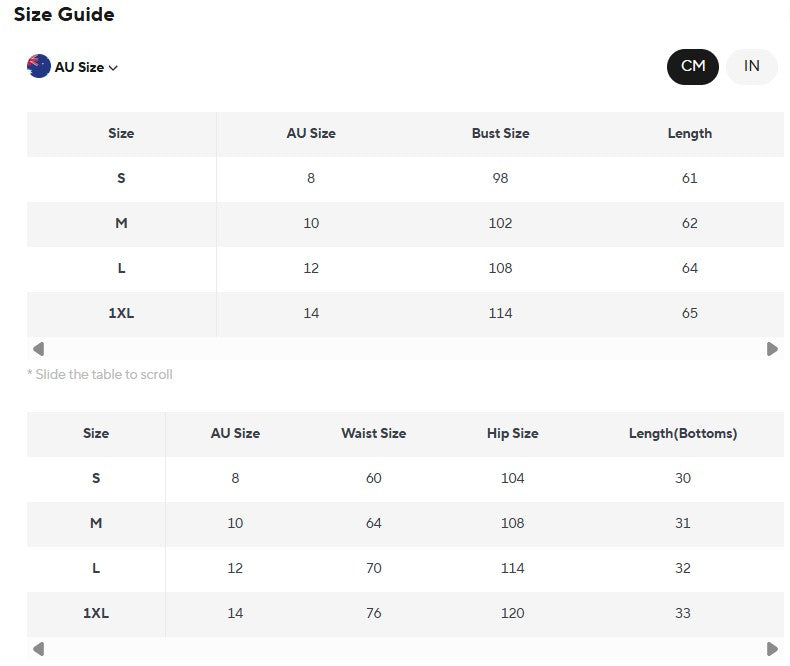Click the bottom table's horizontal scrollbar track

(x=405, y=649)
